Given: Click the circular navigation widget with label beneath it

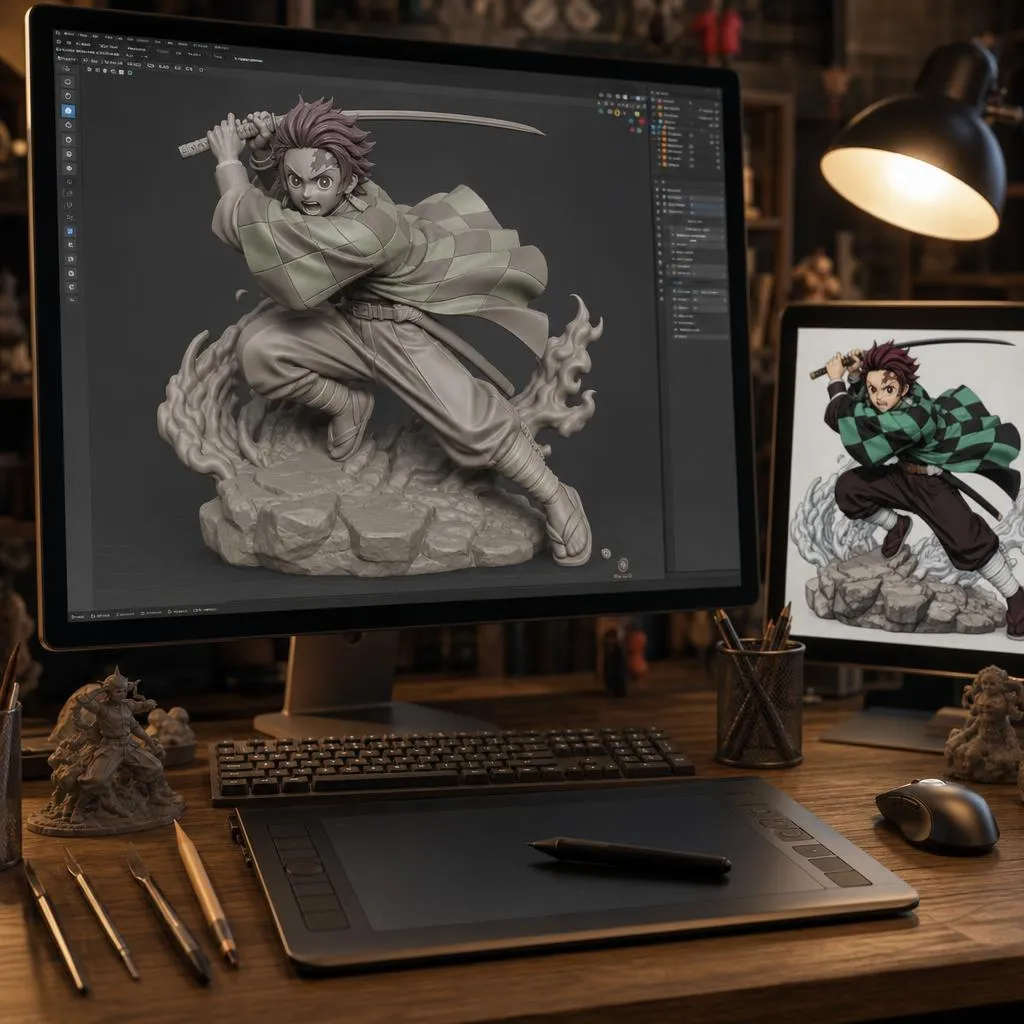Looking at the screenshot, I should (x=624, y=565).
